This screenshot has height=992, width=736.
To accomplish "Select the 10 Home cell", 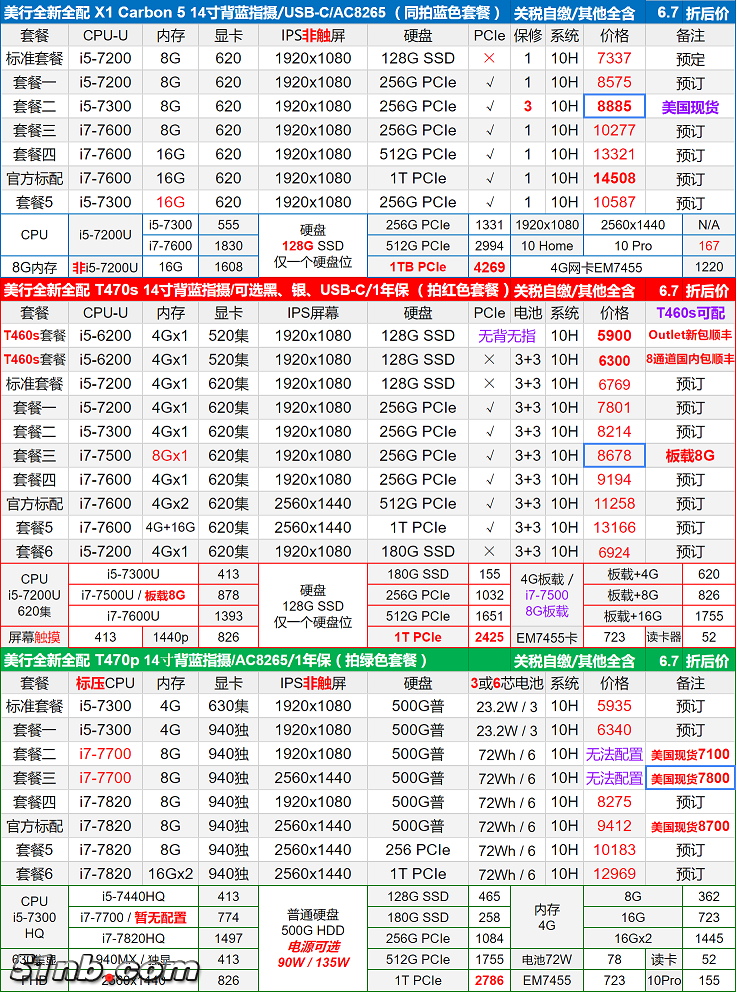I will point(547,245).
